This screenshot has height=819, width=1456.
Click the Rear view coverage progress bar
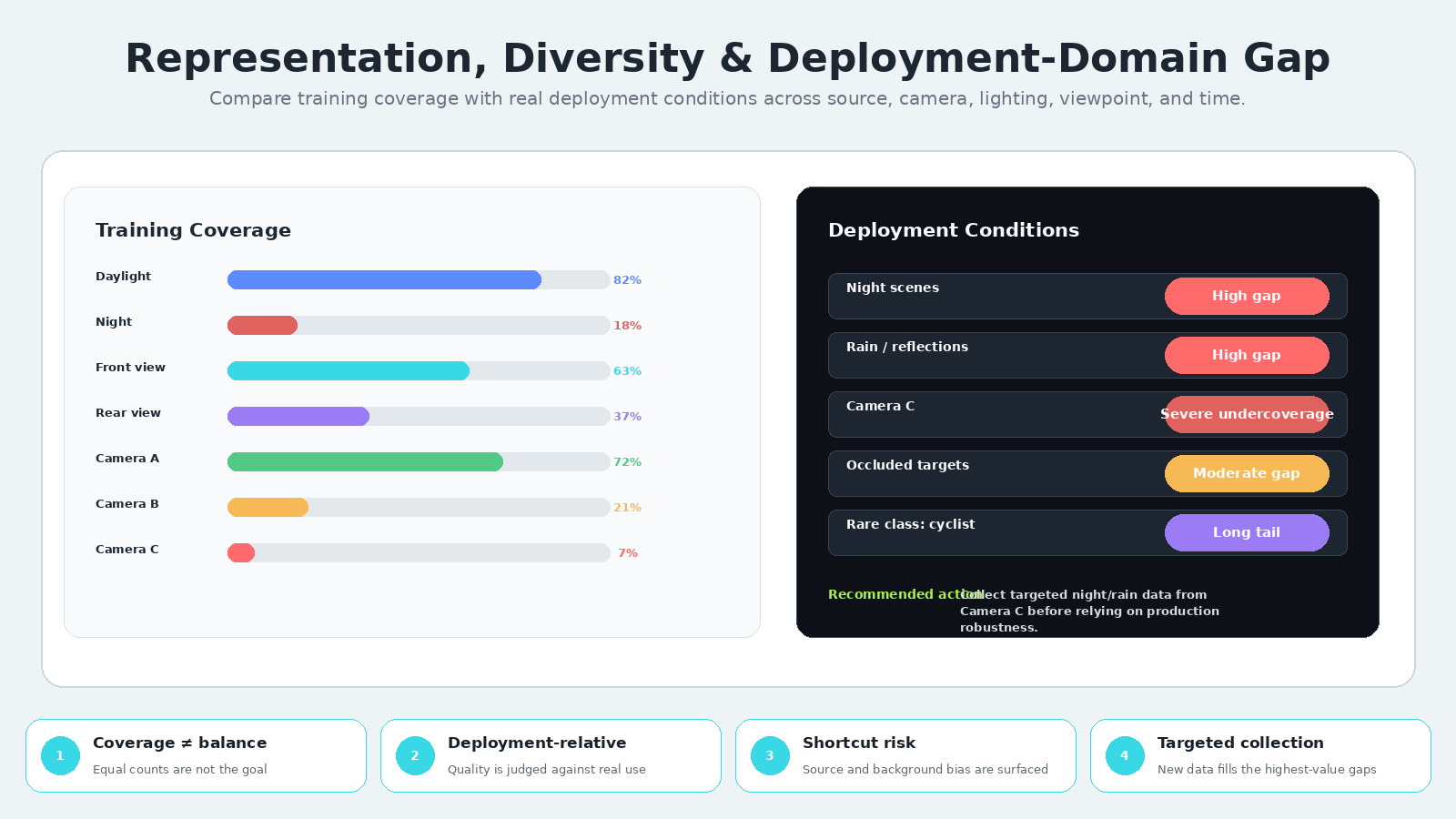coord(419,416)
